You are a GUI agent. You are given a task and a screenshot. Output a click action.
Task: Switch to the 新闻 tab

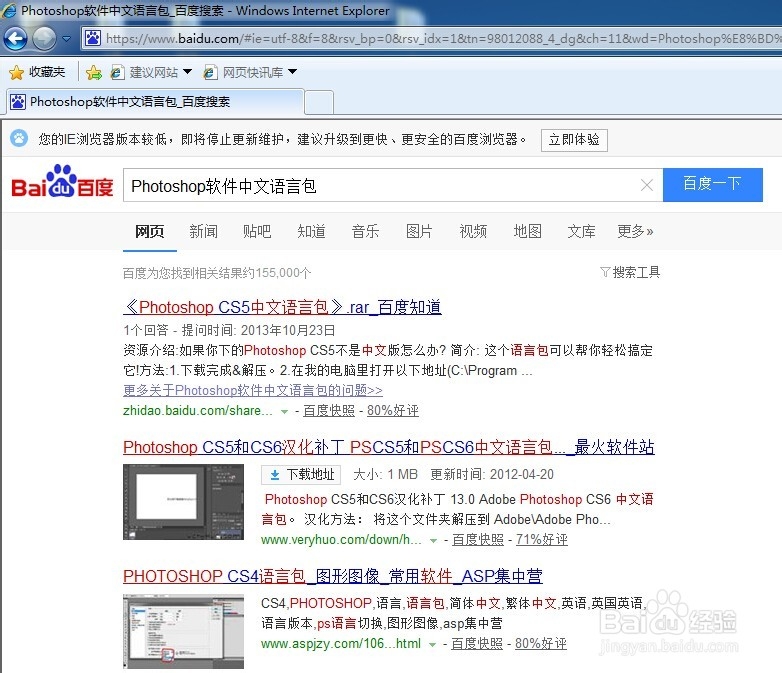coord(203,231)
